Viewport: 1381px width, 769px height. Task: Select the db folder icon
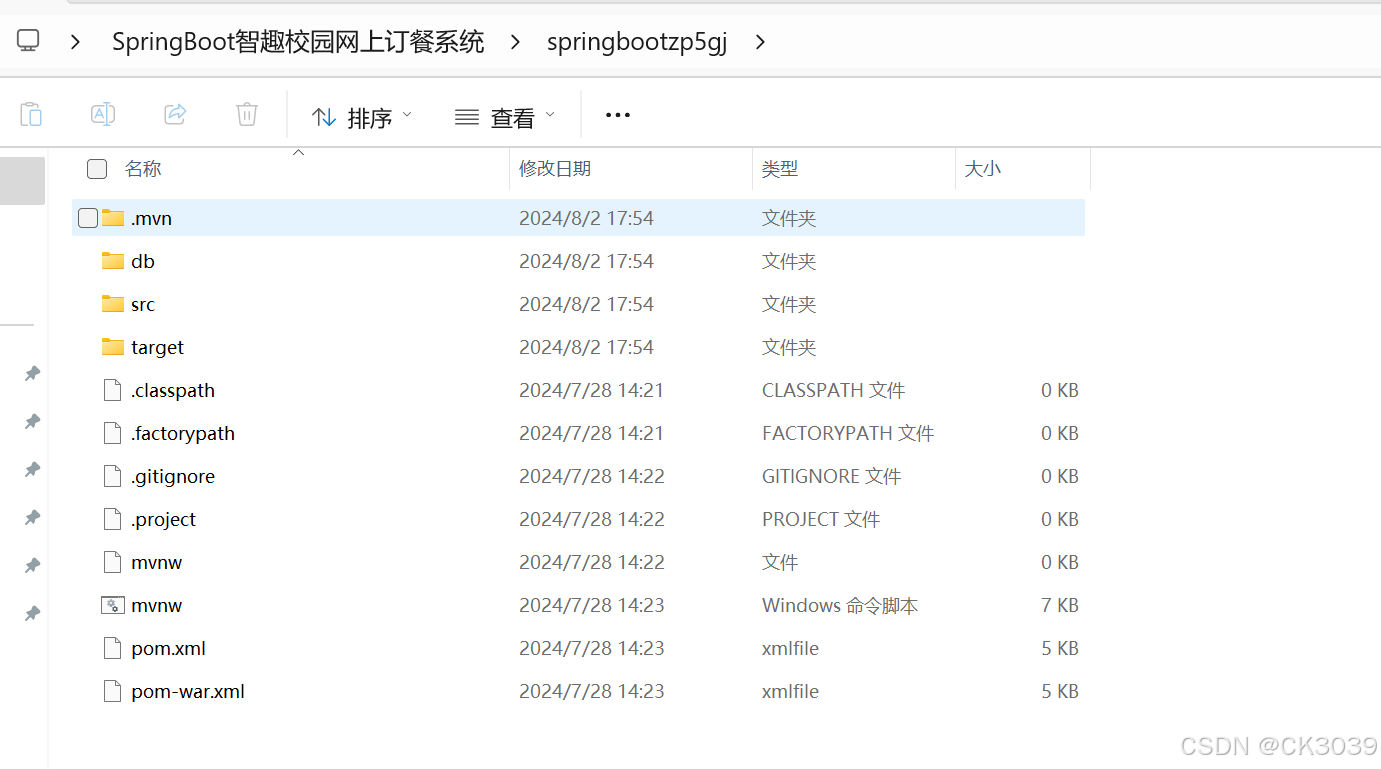113,261
